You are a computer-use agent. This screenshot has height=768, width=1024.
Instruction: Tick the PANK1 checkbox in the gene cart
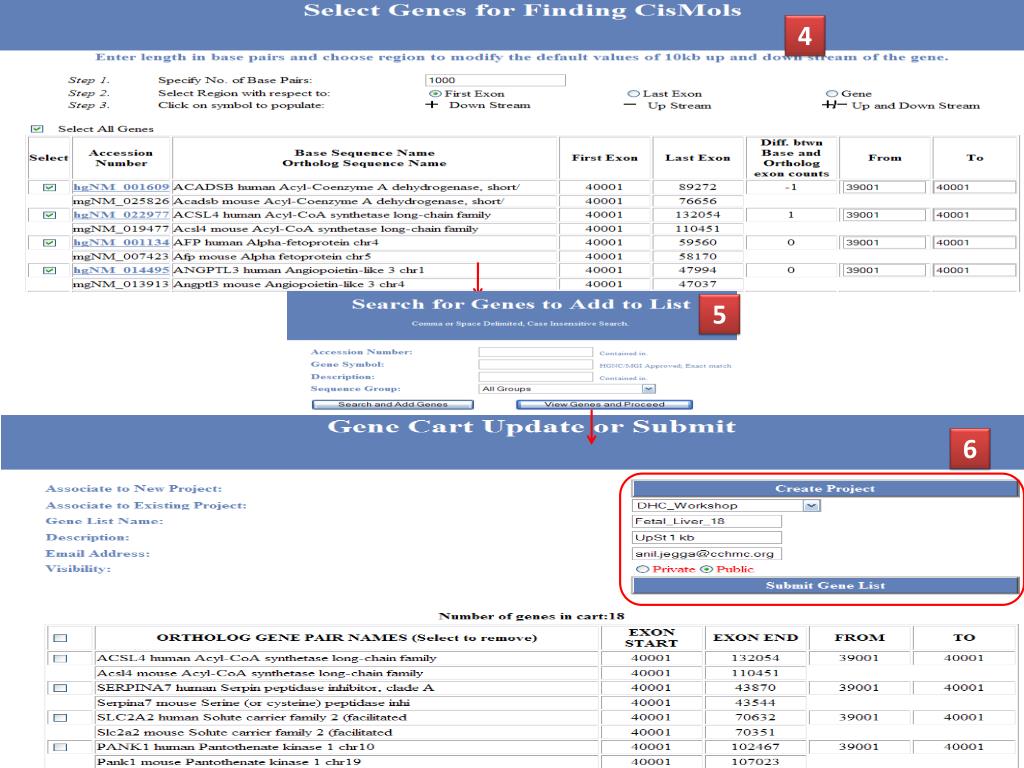60,746
